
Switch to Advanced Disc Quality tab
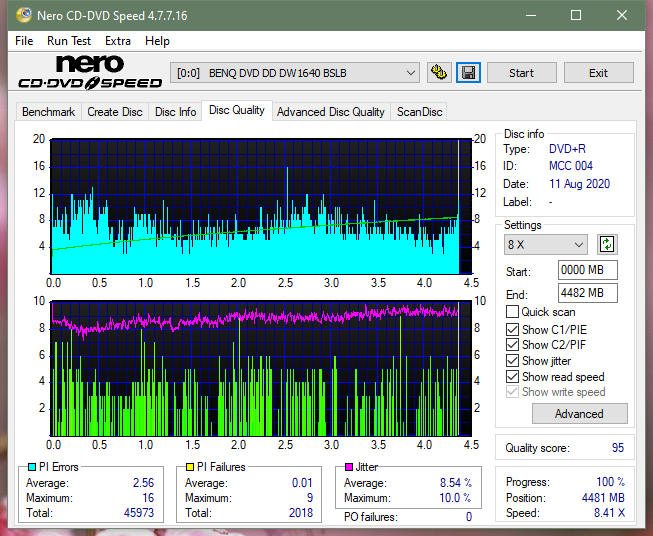coord(331,112)
